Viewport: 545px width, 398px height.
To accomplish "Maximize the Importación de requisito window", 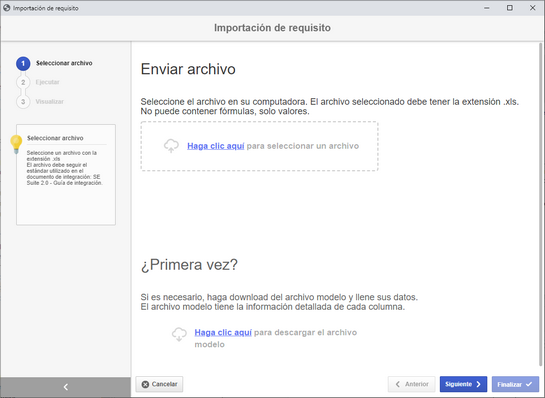I will tap(510, 8).
